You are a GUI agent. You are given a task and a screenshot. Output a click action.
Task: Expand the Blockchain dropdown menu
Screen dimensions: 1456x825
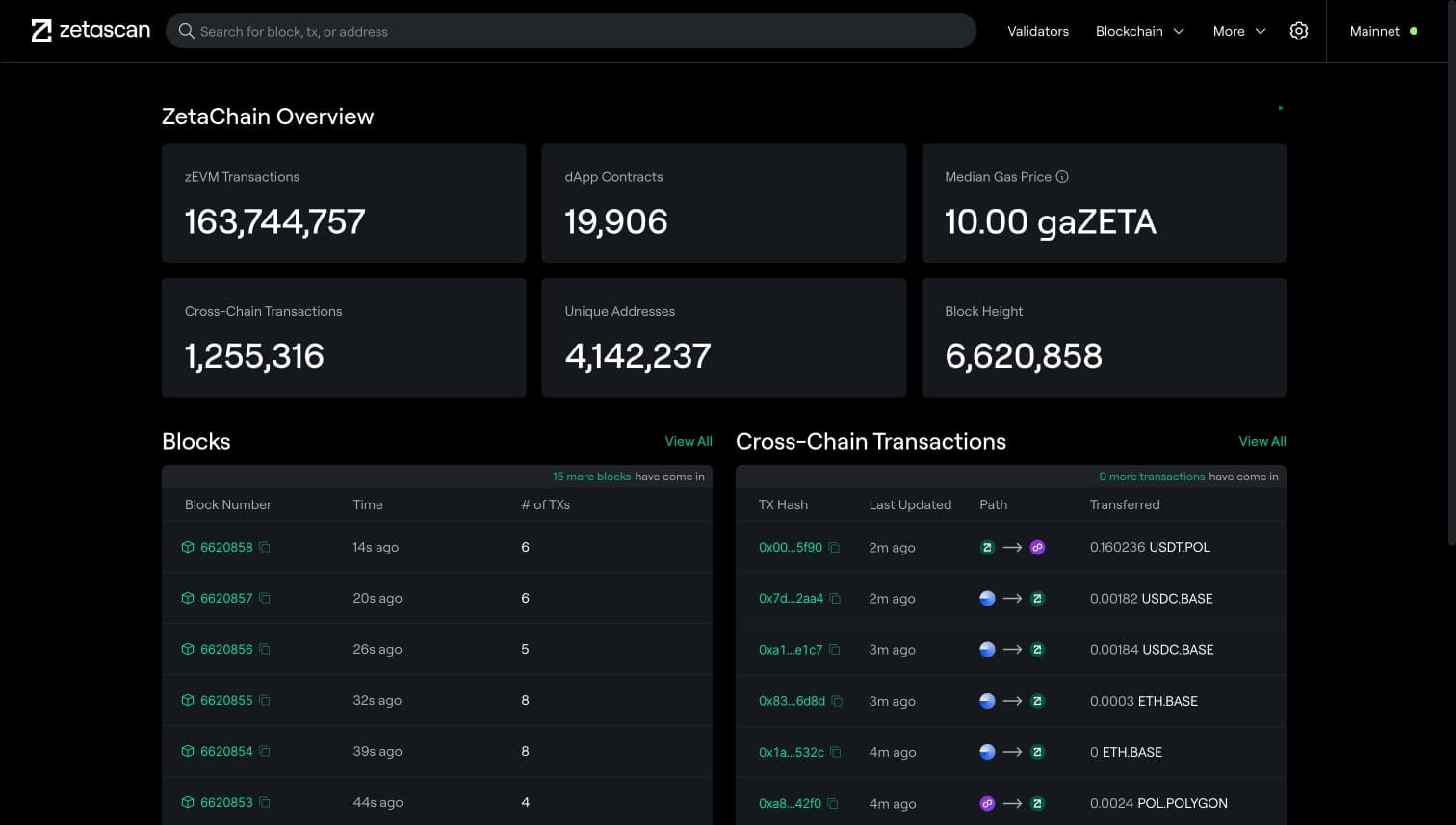click(x=1139, y=31)
